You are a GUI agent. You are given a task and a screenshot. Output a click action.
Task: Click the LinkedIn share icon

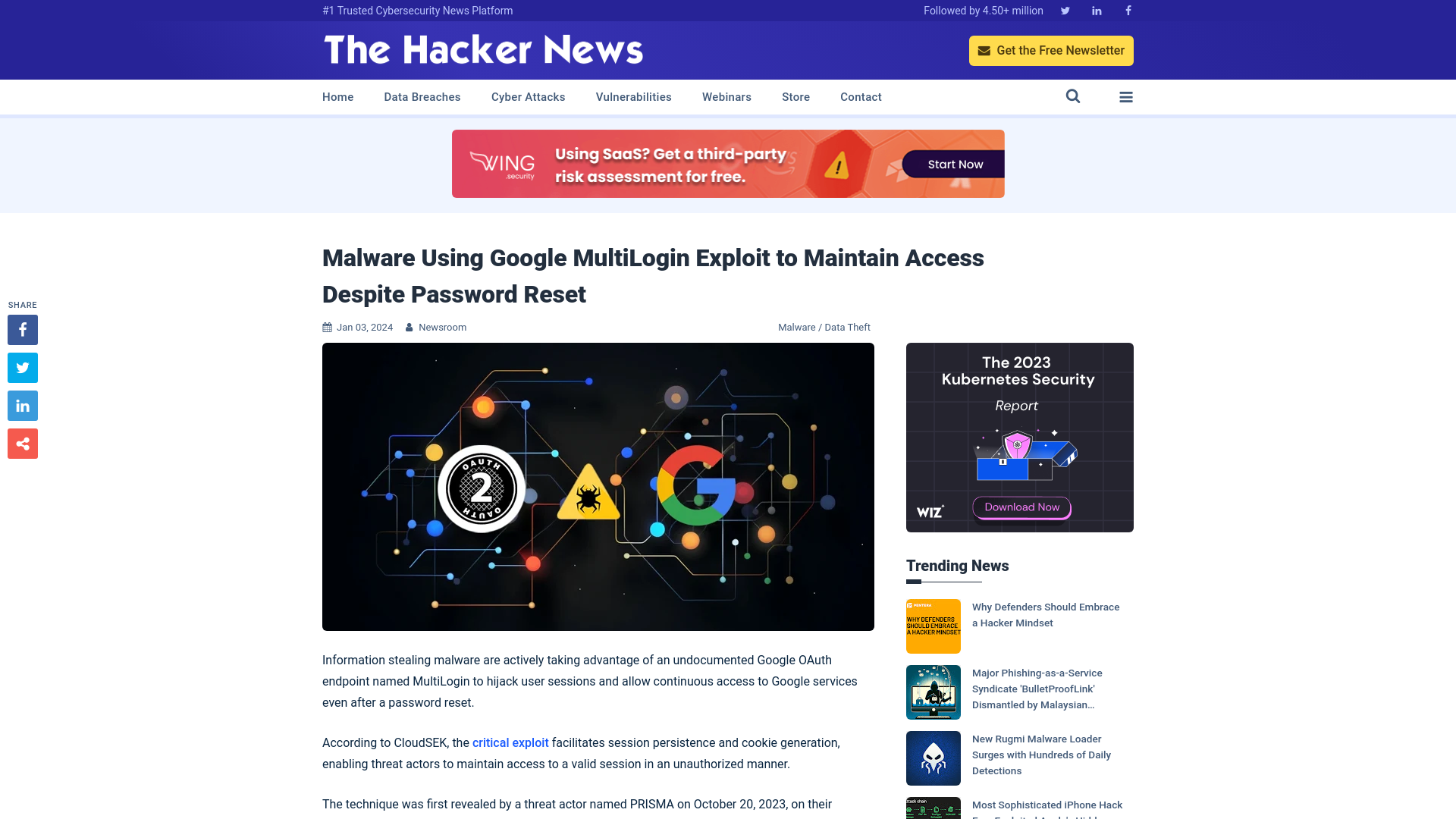(x=22, y=405)
